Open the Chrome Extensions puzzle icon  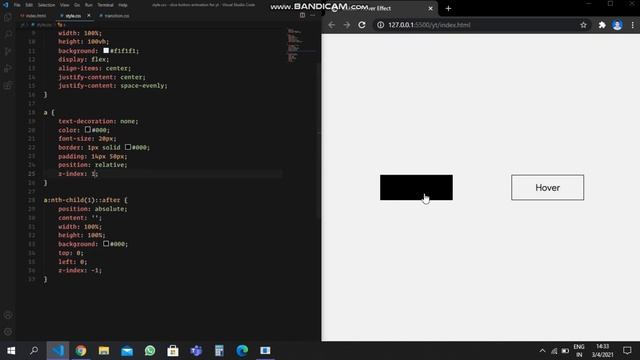[602, 25]
